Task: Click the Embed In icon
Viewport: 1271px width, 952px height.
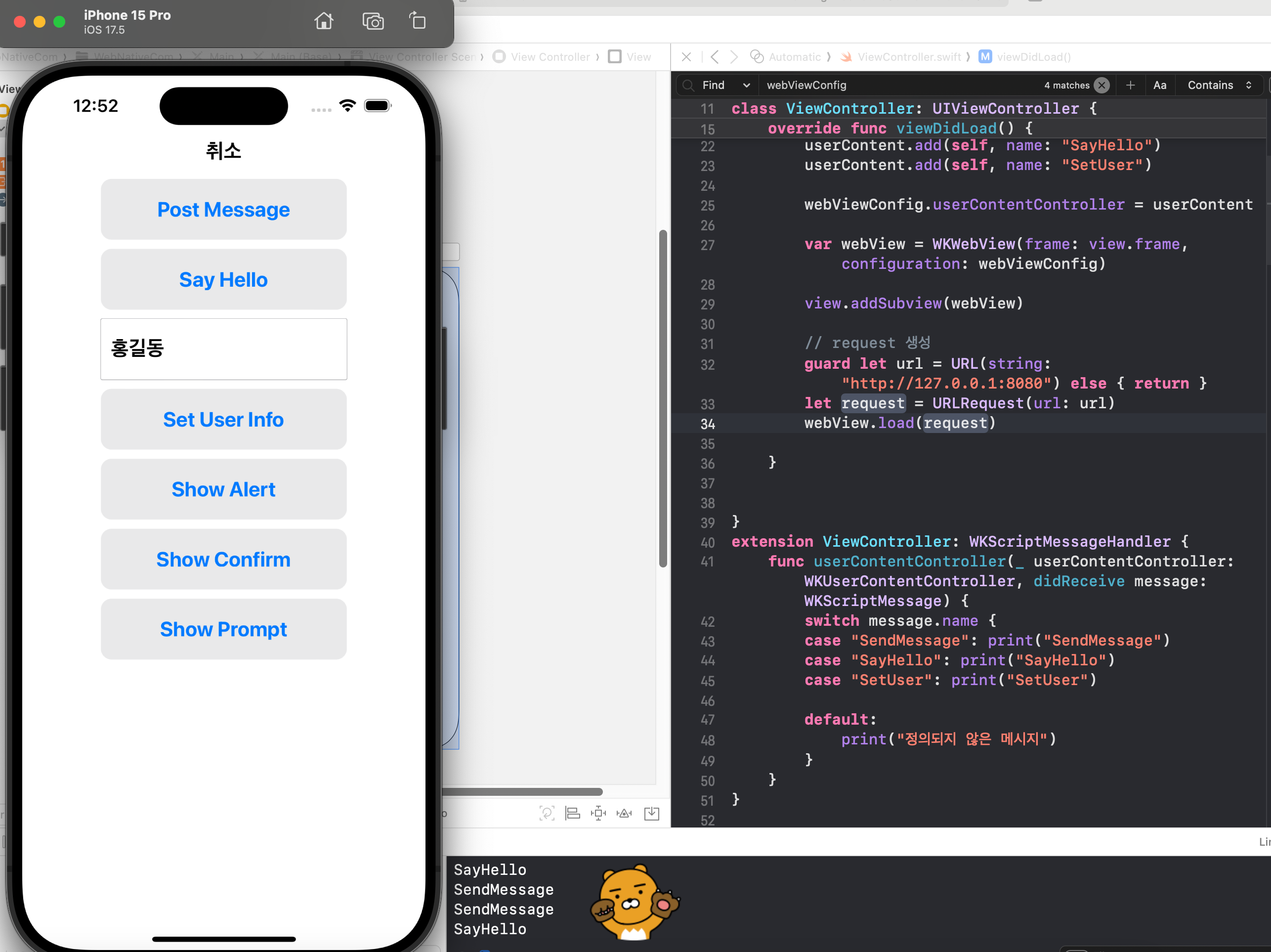Action: coord(652,813)
